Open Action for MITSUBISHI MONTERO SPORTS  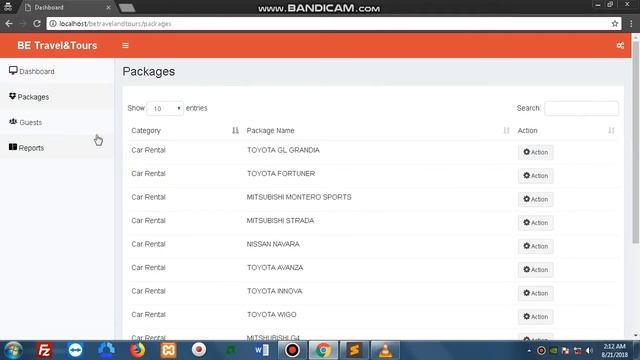pyautogui.click(x=536, y=199)
